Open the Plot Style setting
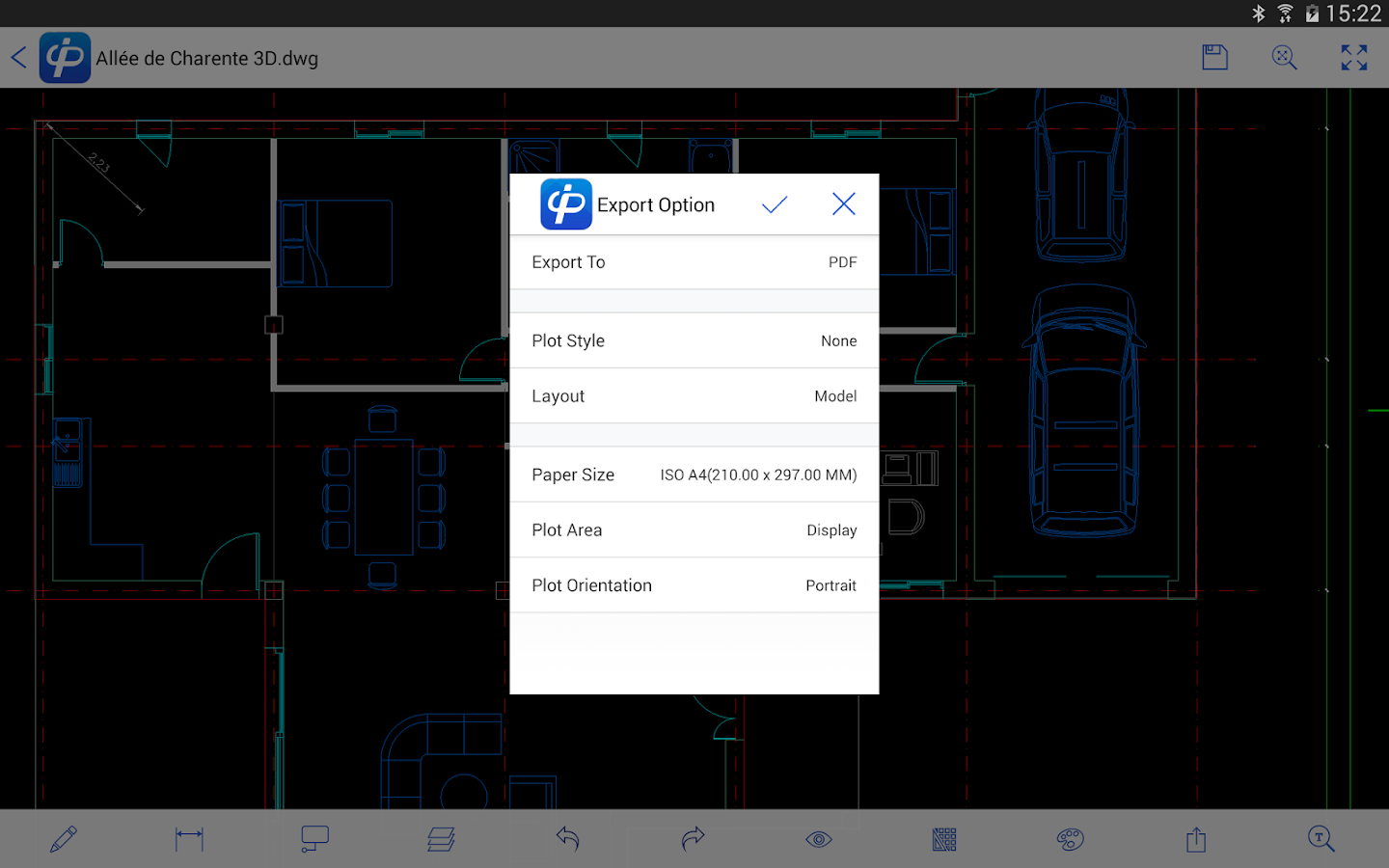Screen dimensions: 1389x868 (x=694, y=340)
